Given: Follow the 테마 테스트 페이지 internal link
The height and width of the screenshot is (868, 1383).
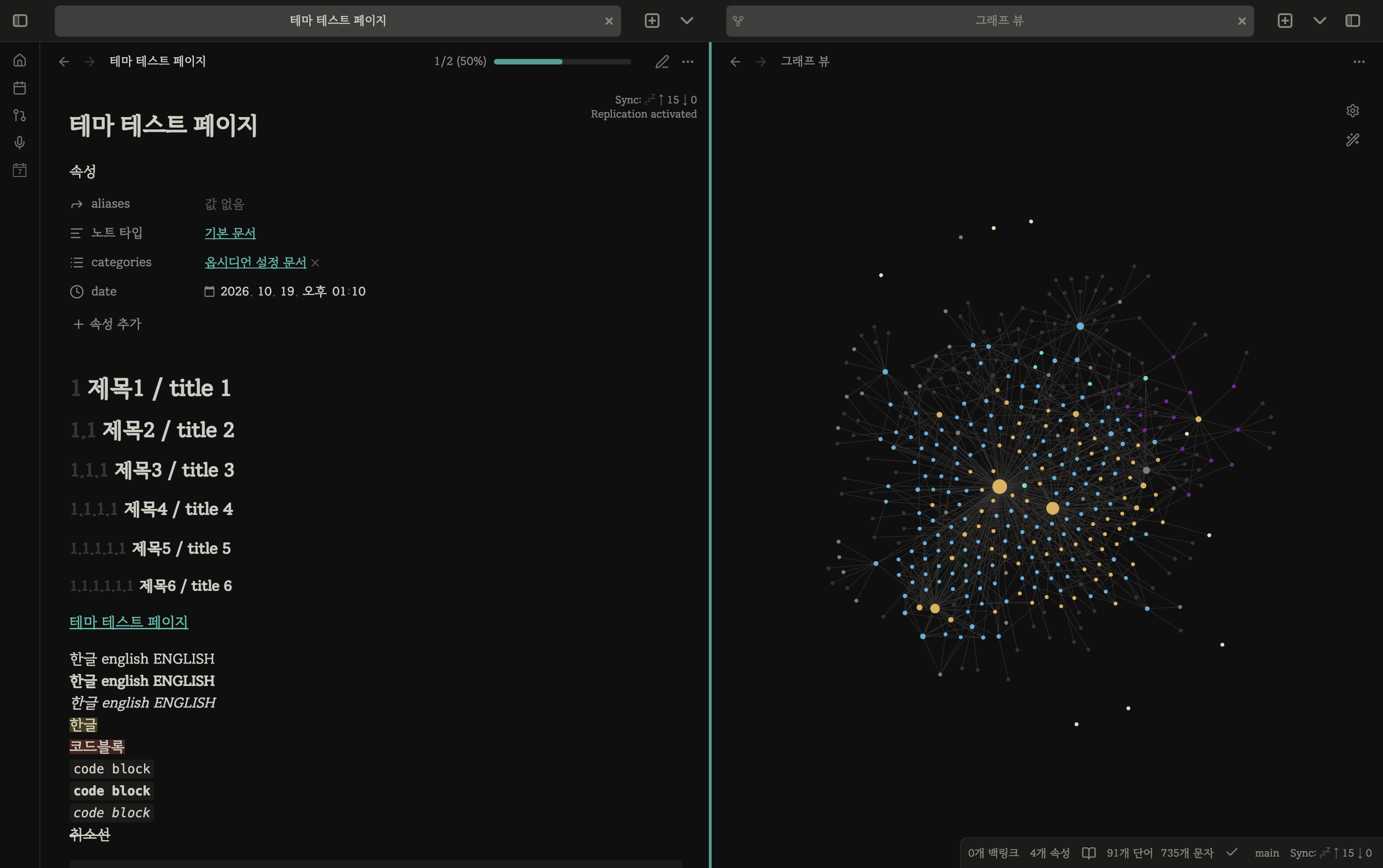Looking at the screenshot, I should (x=129, y=622).
